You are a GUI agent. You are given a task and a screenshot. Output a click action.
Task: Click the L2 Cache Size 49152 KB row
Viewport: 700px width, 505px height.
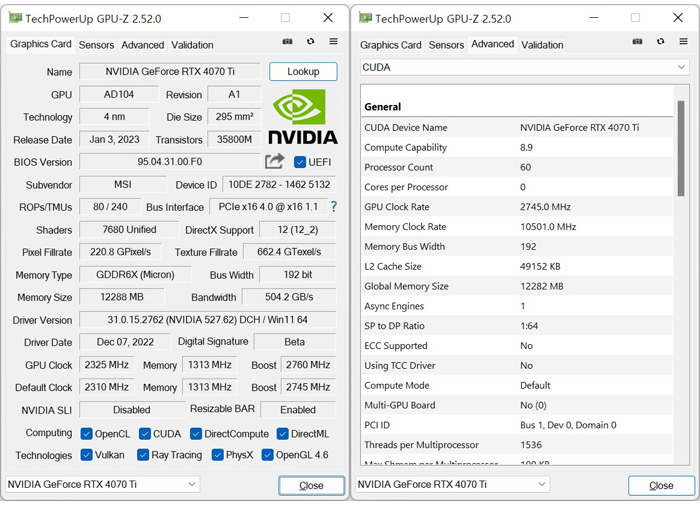(517, 266)
